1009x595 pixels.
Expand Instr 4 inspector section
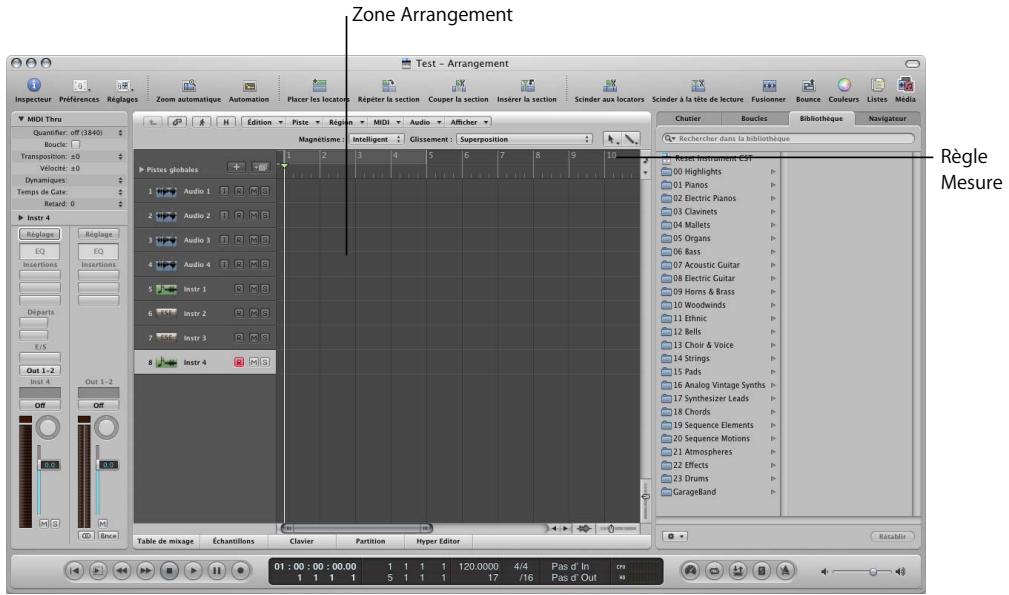pos(21,218)
